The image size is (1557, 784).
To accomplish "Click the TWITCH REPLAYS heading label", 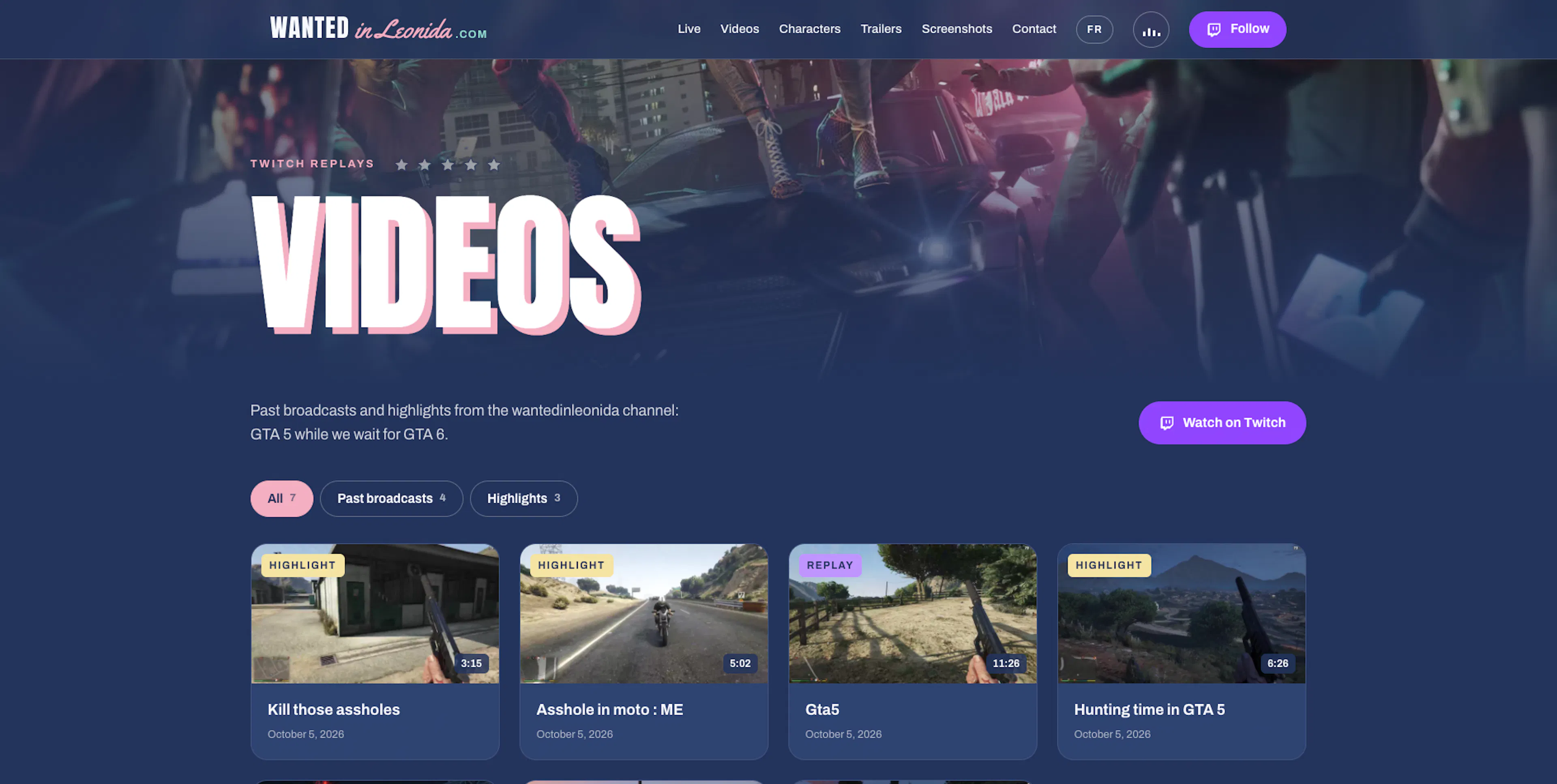I will coord(313,164).
